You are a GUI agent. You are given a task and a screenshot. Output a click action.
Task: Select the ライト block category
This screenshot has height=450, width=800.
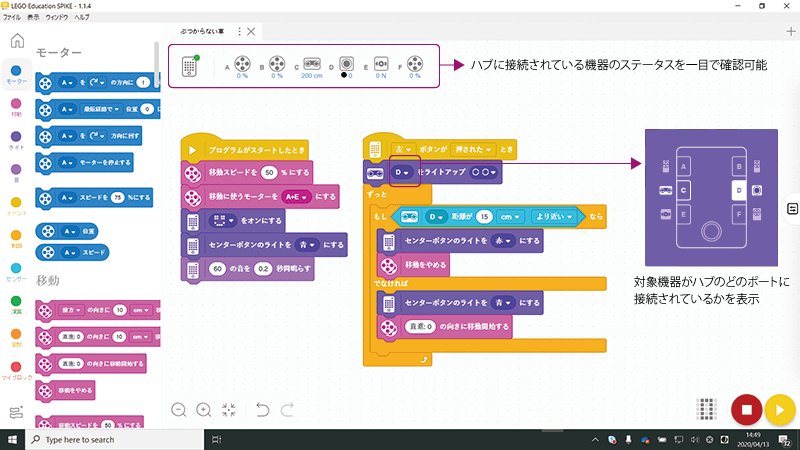pos(16,140)
